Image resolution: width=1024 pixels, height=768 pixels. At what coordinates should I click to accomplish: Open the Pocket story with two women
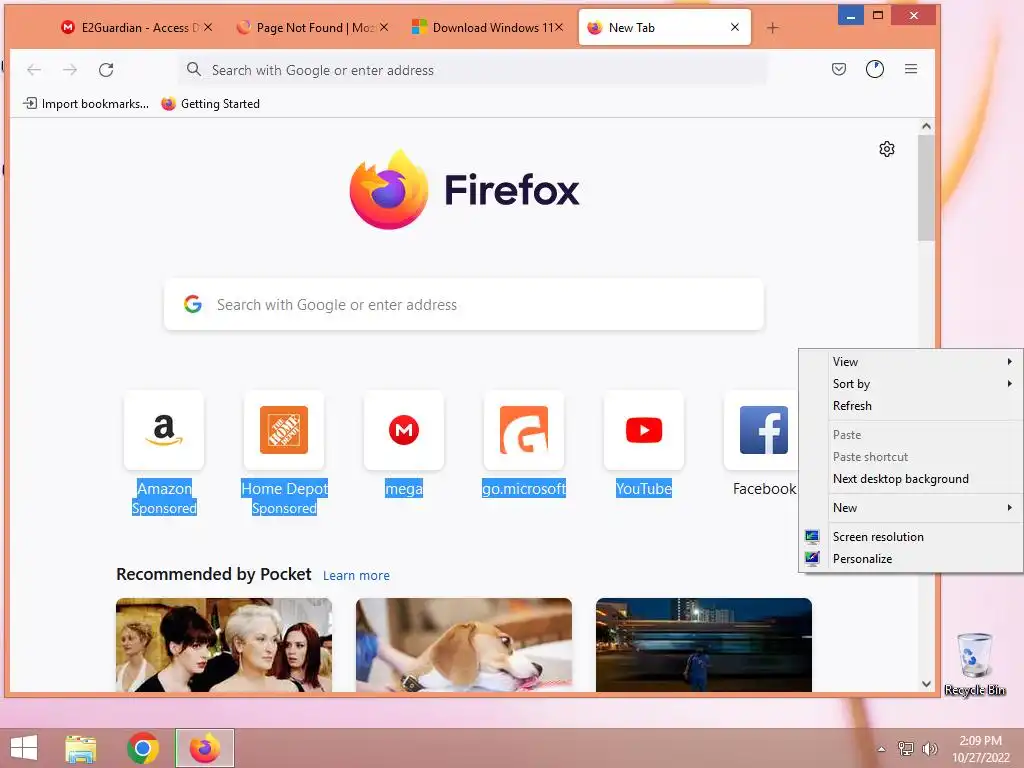(224, 645)
